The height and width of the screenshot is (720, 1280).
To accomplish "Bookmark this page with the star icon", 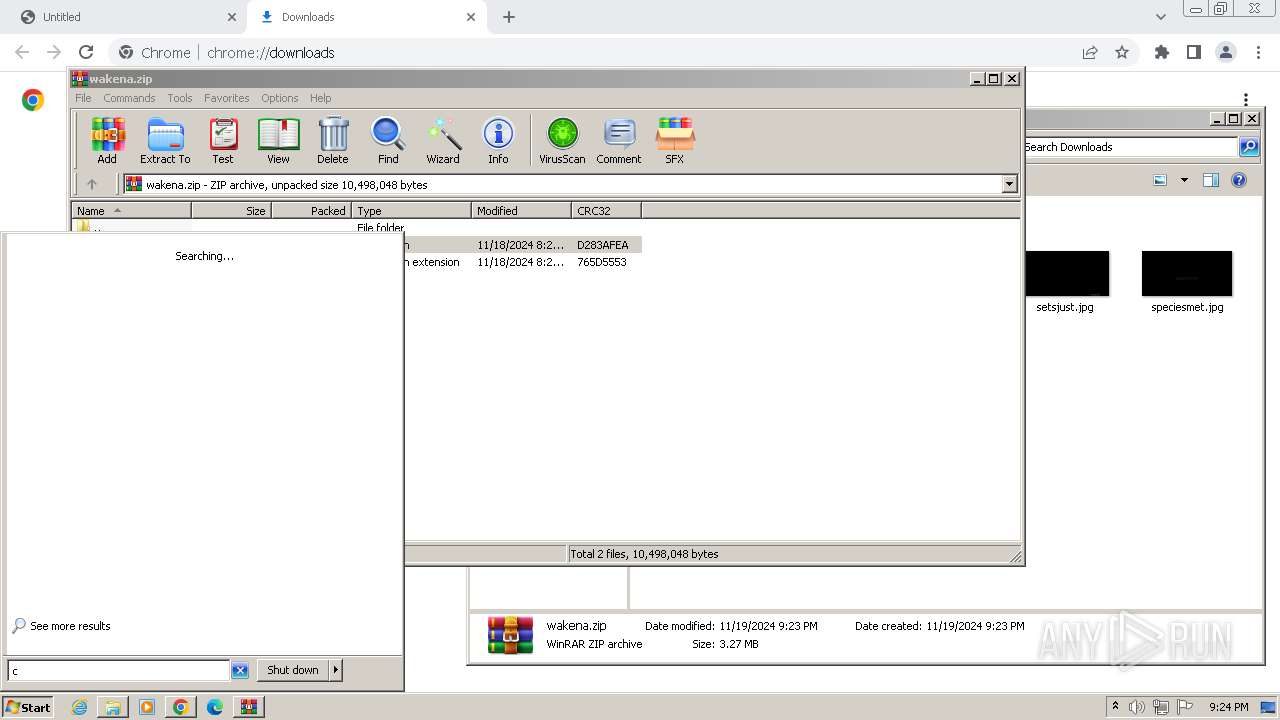I will [1122, 52].
